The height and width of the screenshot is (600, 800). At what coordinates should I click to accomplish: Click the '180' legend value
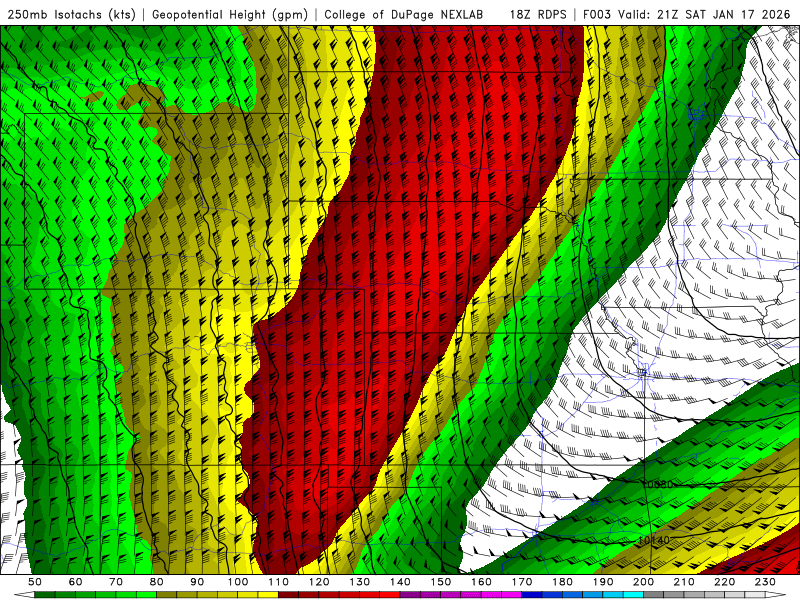(562, 582)
